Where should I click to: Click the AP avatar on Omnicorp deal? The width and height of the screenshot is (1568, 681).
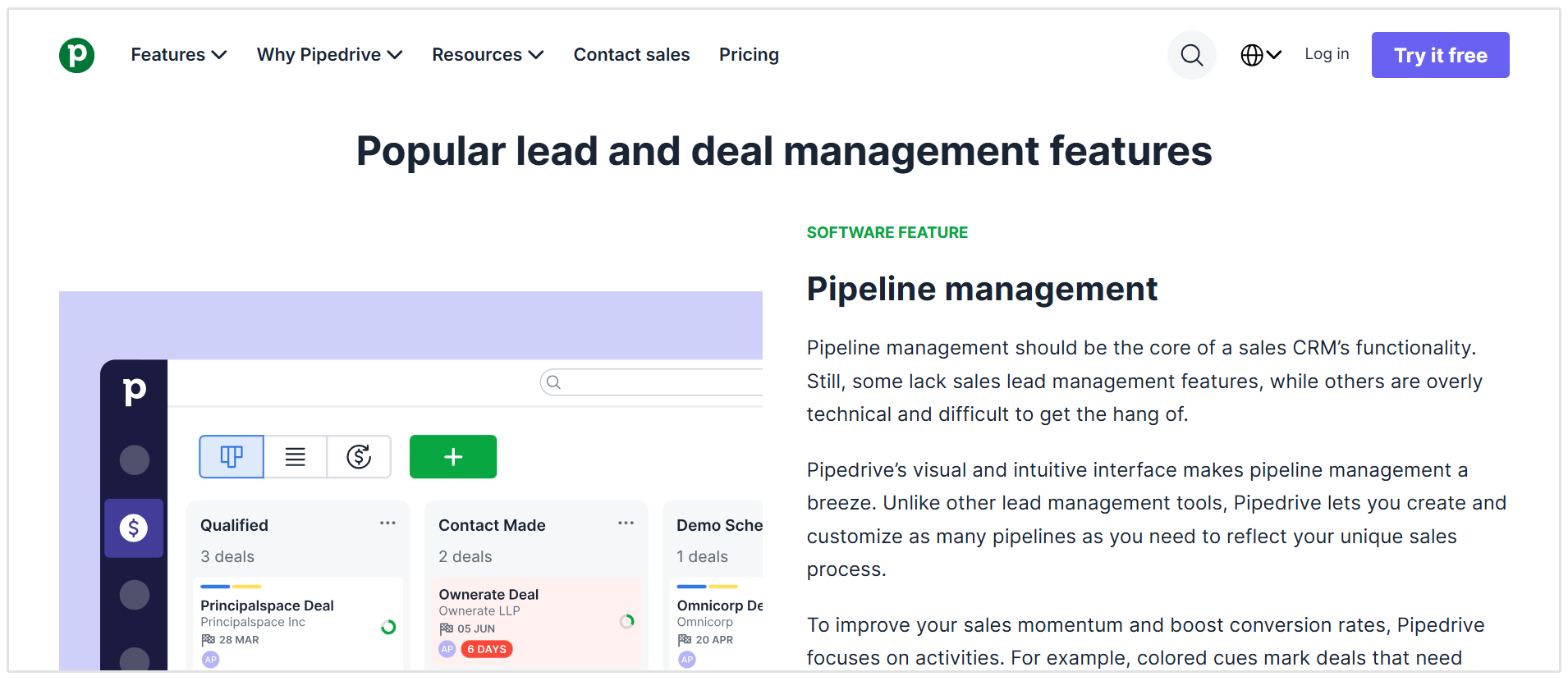pyautogui.click(x=687, y=660)
